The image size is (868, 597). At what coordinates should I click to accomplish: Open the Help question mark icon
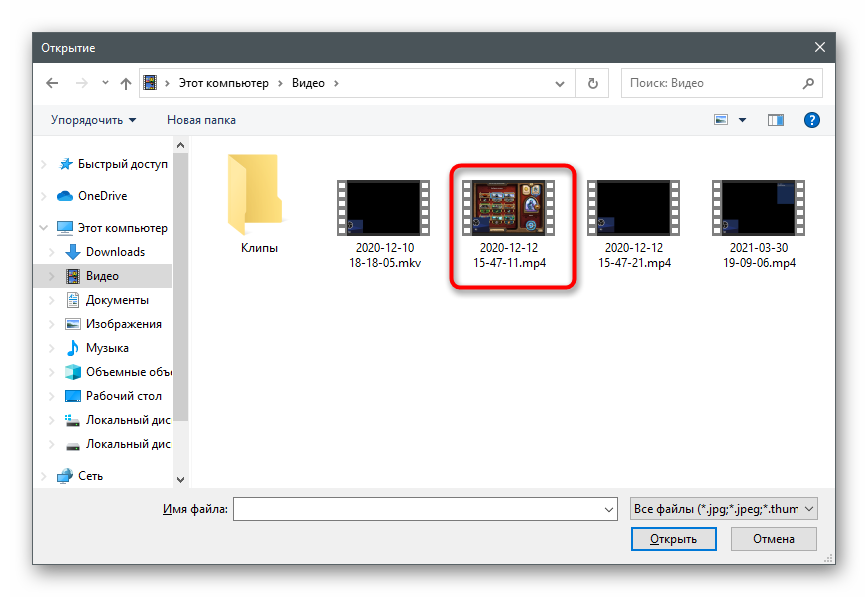(x=812, y=120)
